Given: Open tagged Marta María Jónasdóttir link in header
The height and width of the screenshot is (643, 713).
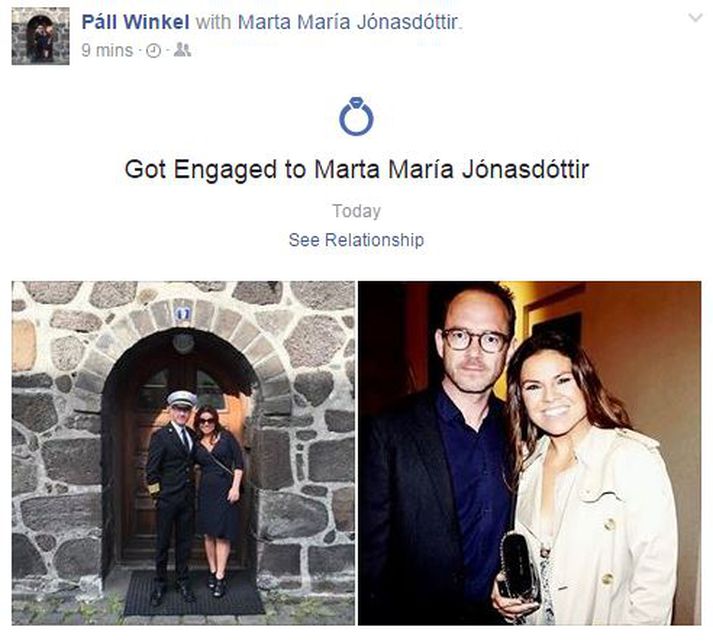Looking at the screenshot, I should [348, 21].
